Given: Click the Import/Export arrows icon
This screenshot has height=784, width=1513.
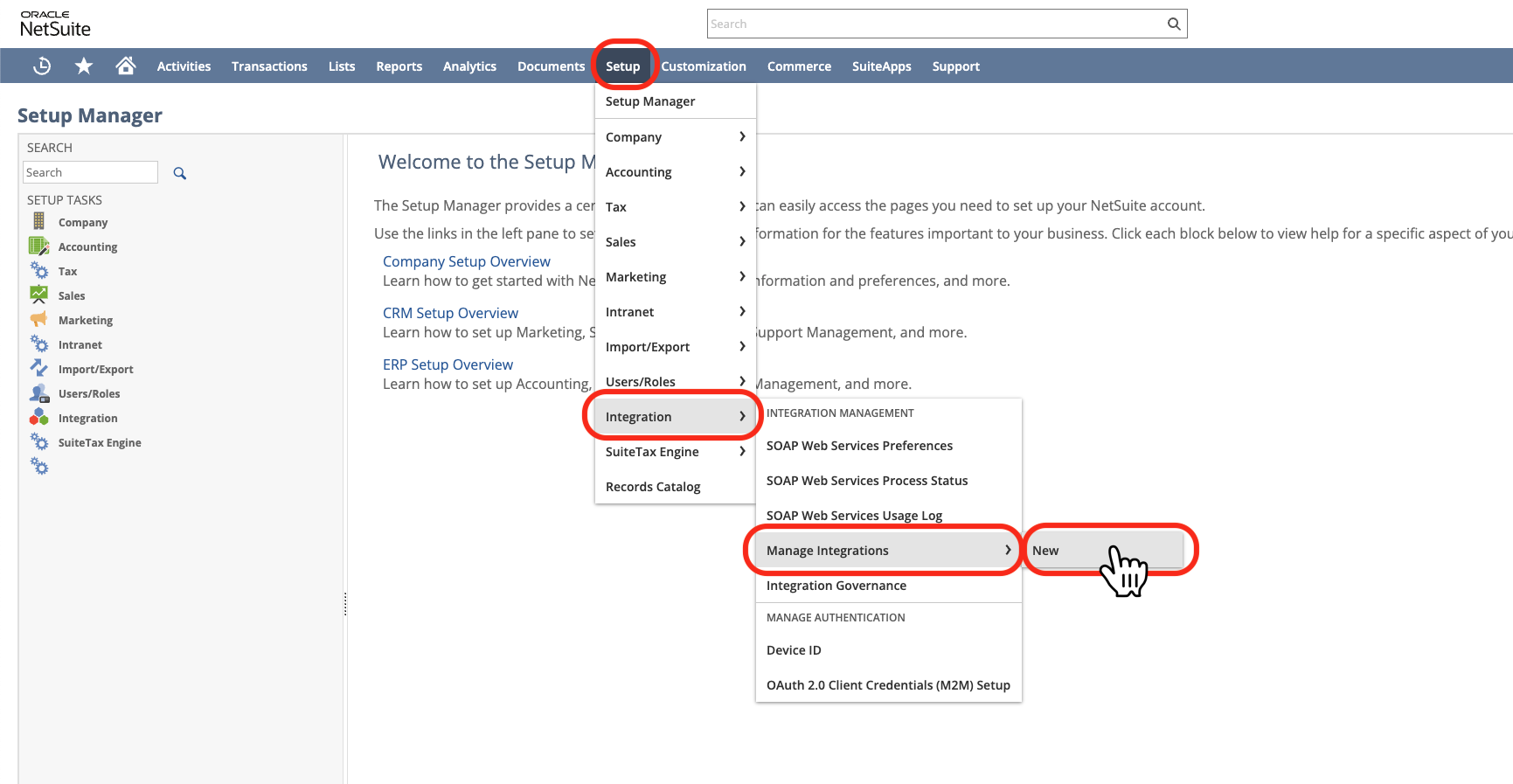Looking at the screenshot, I should 38,368.
